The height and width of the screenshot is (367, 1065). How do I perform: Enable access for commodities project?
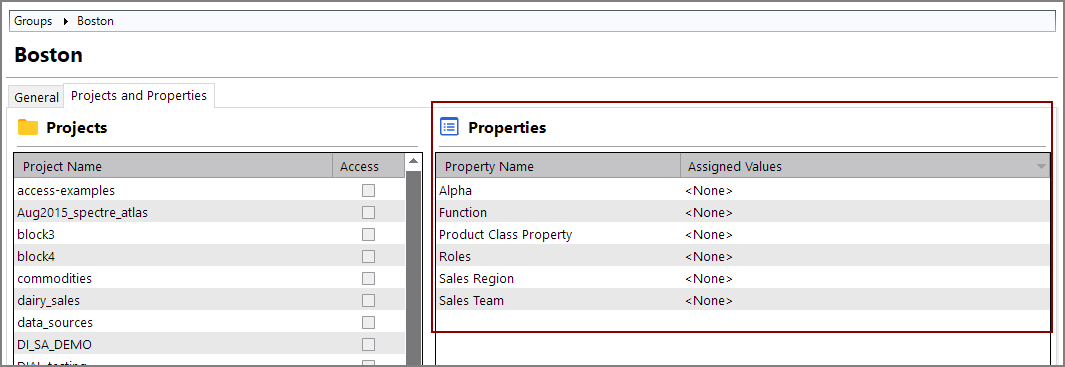pyautogui.click(x=368, y=279)
